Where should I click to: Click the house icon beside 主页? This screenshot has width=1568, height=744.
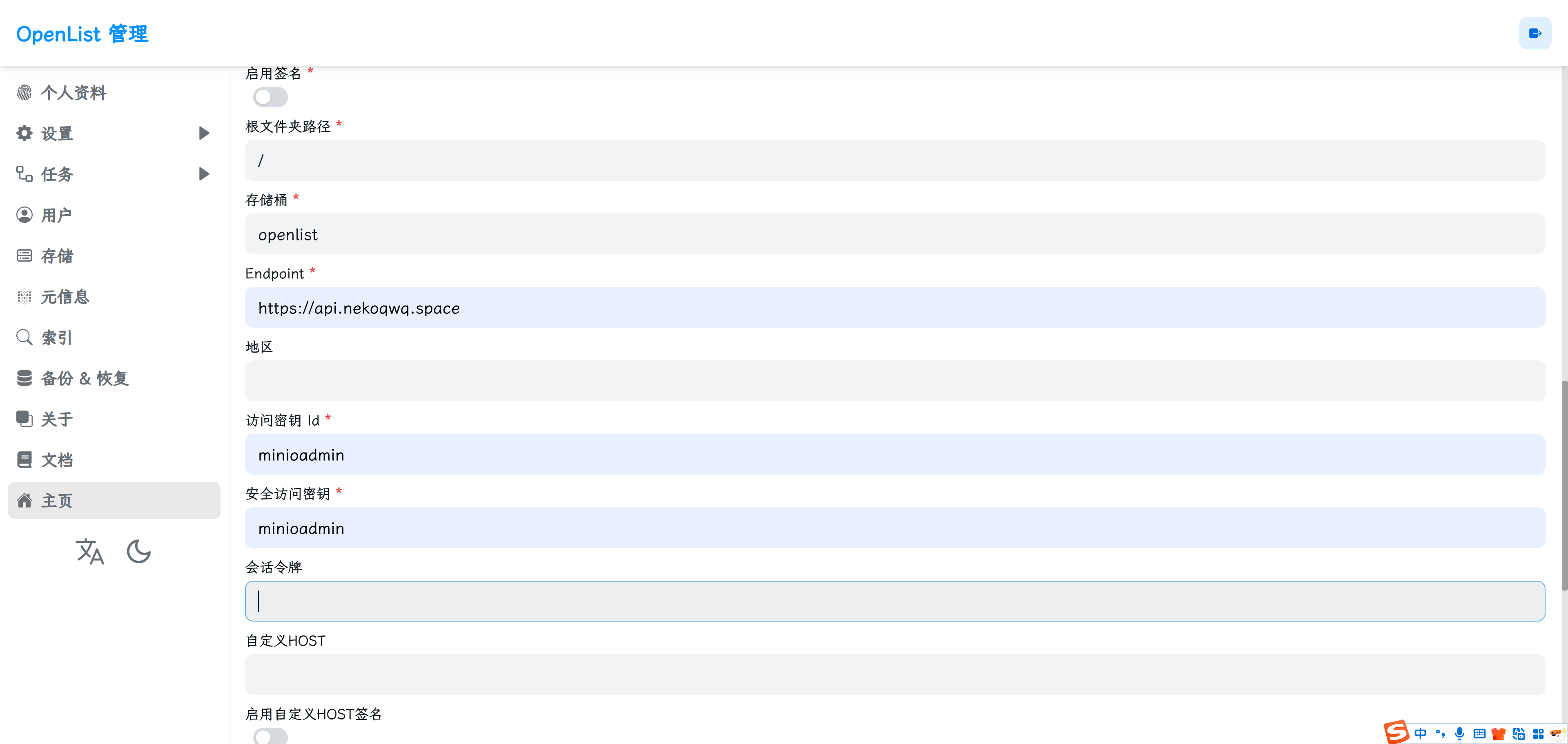[24, 500]
